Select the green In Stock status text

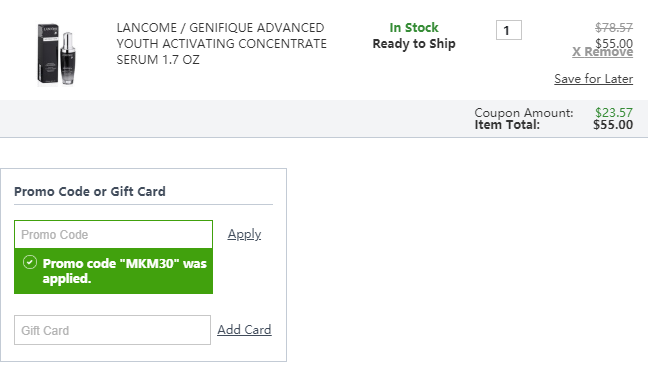[x=414, y=28]
